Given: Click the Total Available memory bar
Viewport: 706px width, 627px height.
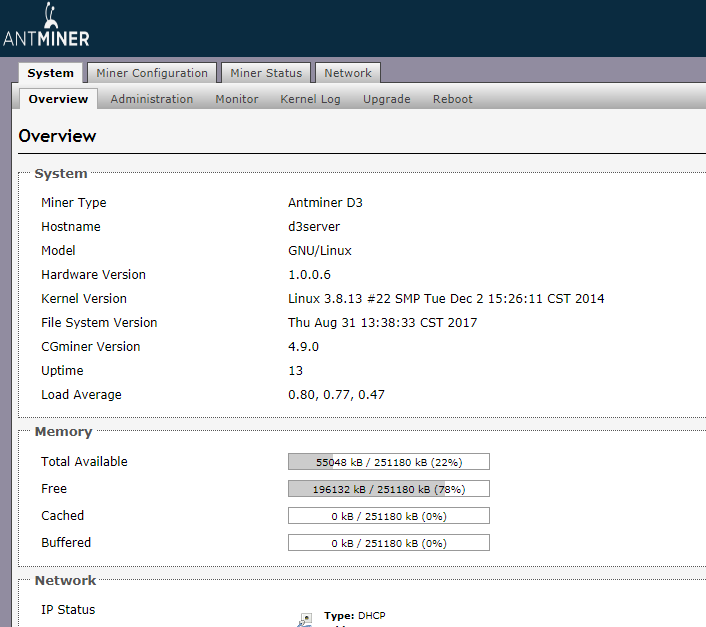Looking at the screenshot, I should 388,462.
